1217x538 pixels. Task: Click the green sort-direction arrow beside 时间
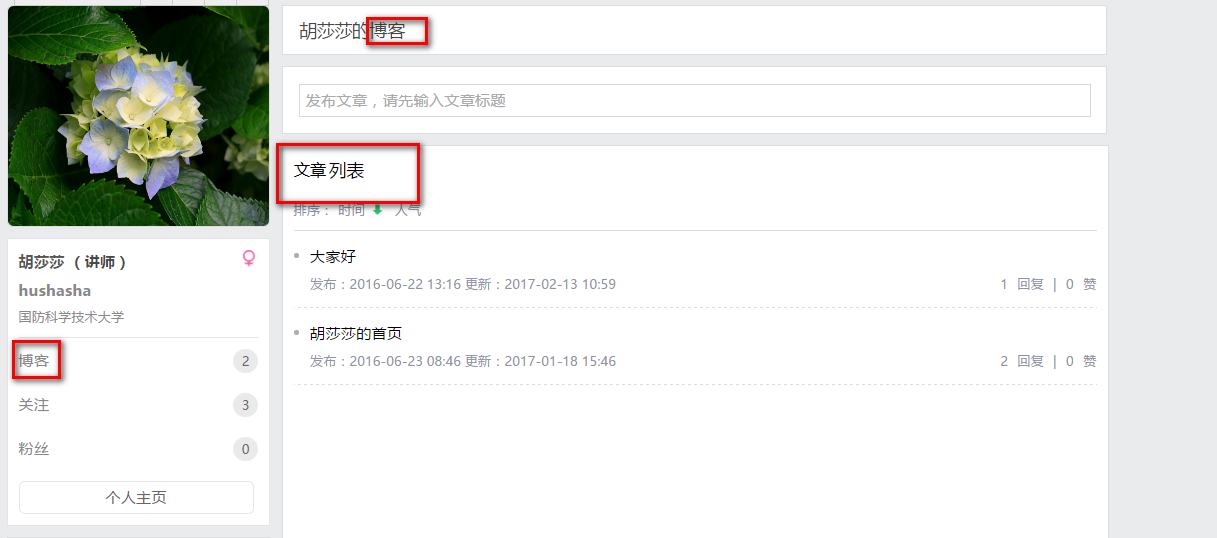[x=377, y=210]
